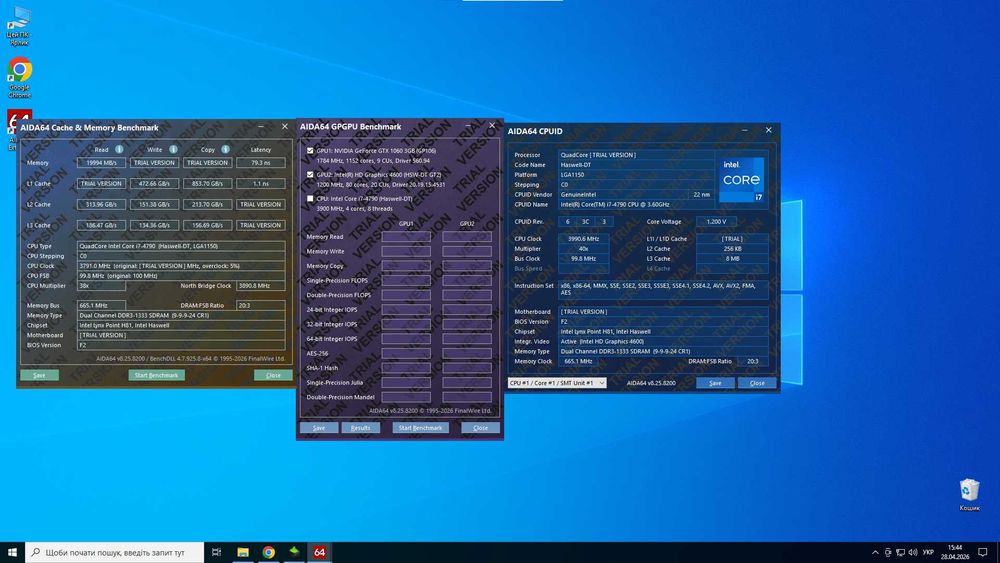Click Save in AIDA64 CPUID window
The width and height of the screenshot is (1000, 563).
(x=715, y=383)
